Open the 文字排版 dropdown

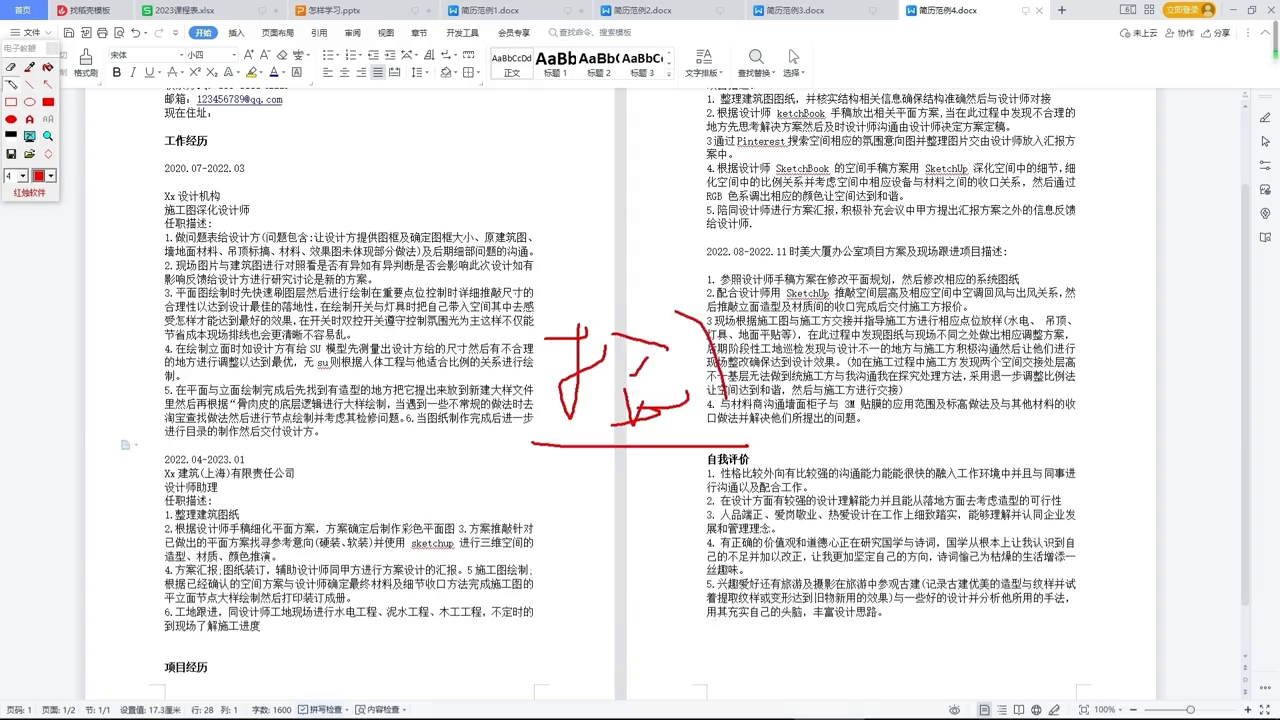tap(704, 64)
